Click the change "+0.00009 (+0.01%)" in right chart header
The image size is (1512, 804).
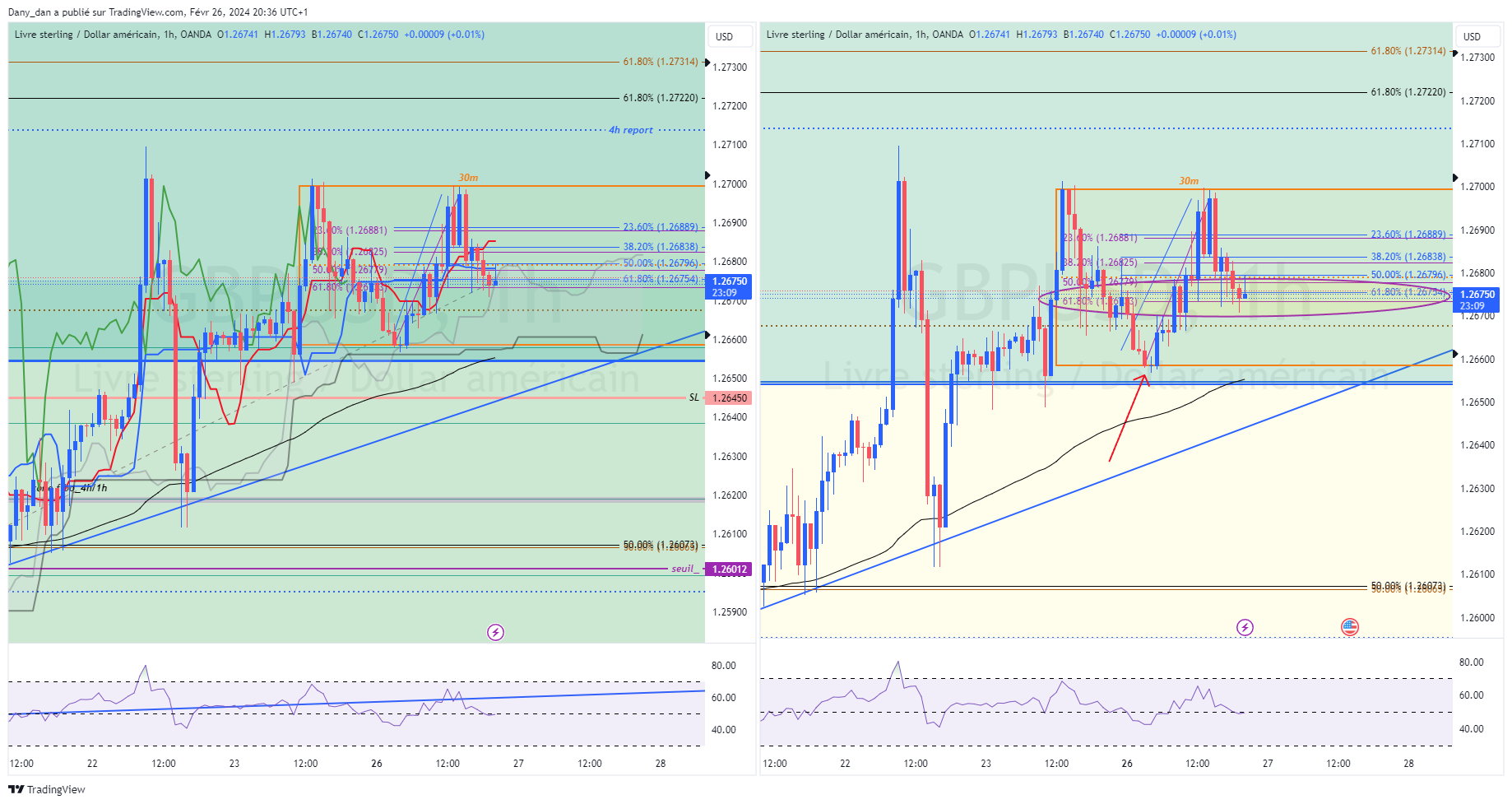click(x=1196, y=35)
